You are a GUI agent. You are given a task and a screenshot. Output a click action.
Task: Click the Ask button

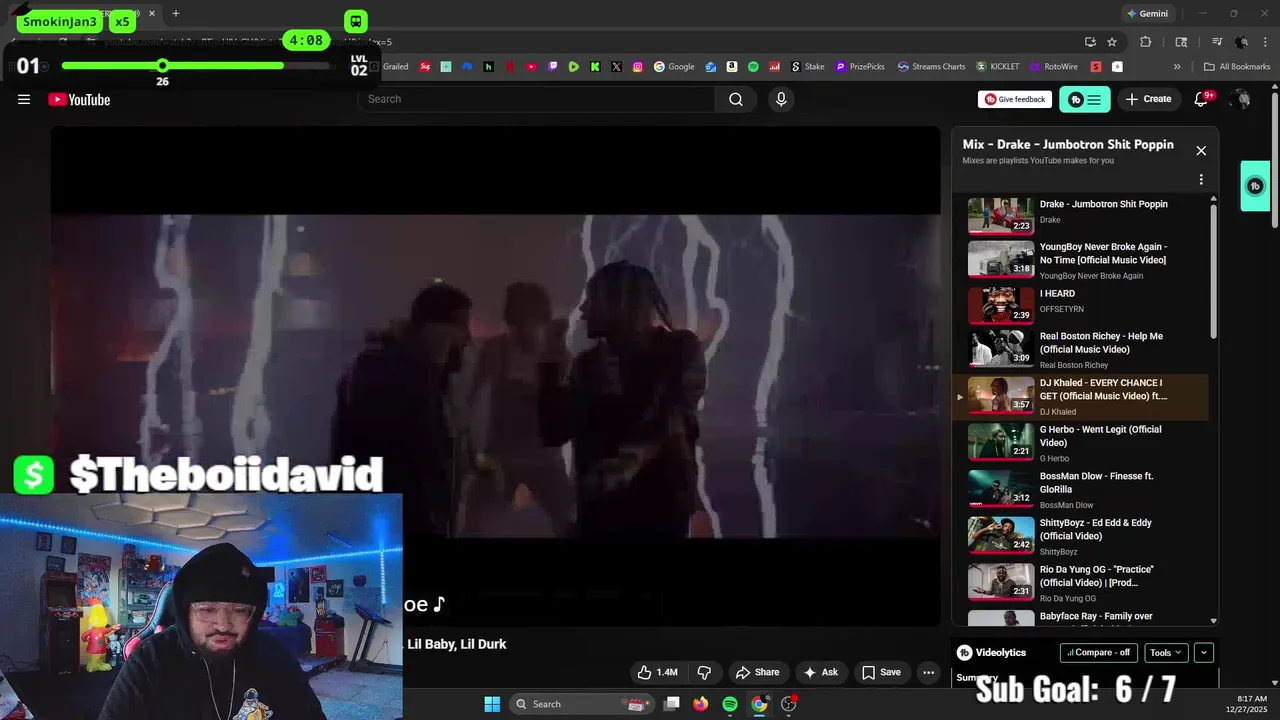click(820, 672)
